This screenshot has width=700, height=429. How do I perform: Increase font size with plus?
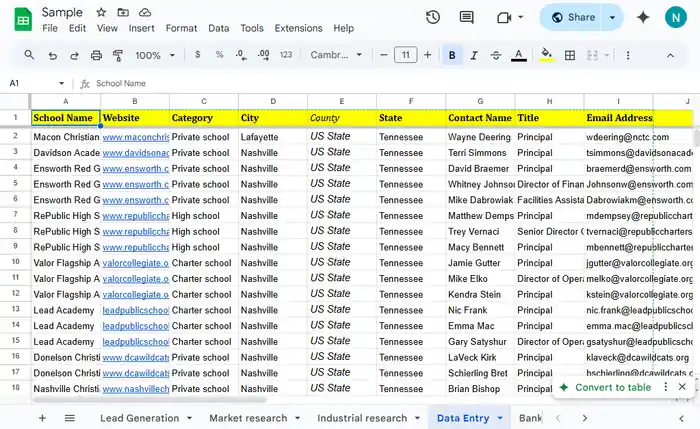click(x=428, y=55)
